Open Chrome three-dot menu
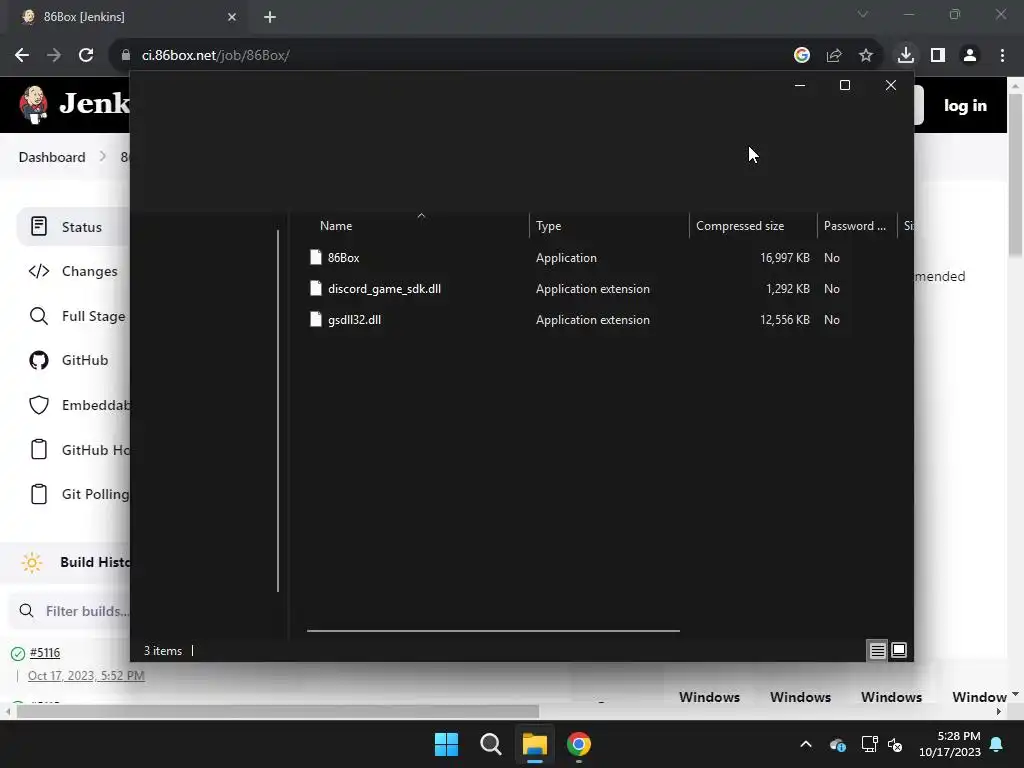 point(1002,56)
